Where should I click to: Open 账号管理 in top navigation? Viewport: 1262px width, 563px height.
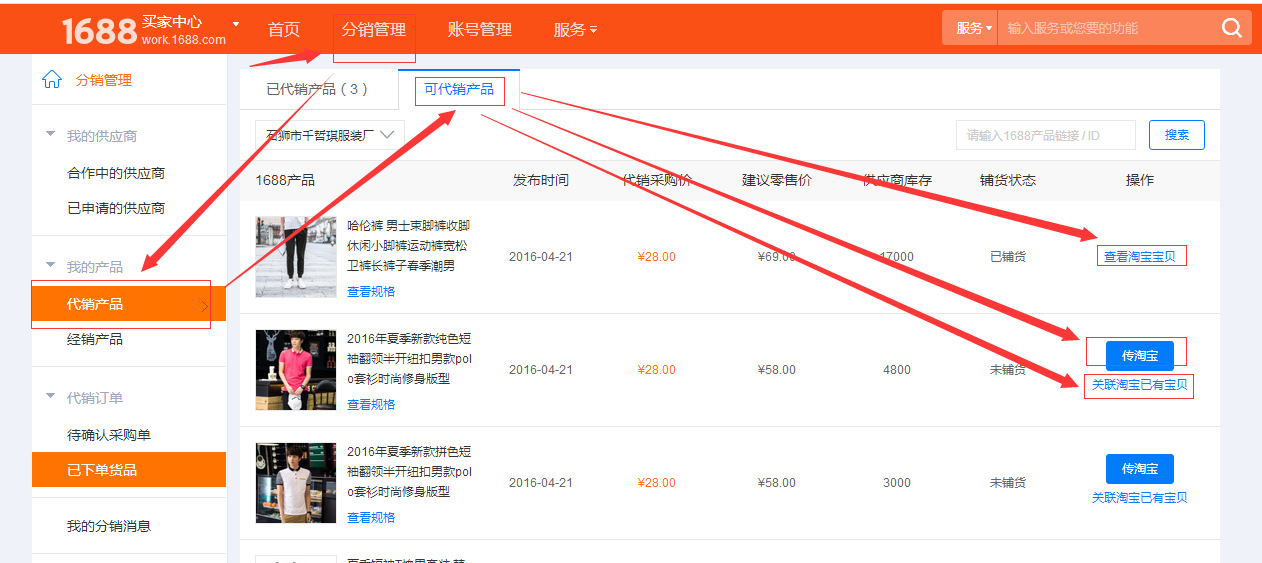(480, 29)
